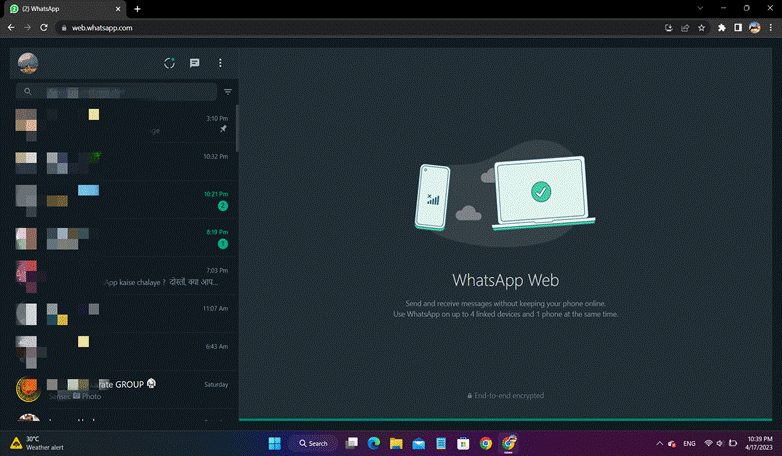
Task: Open the 10:39 PM clock and calendar
Action: tap(759, 443)
